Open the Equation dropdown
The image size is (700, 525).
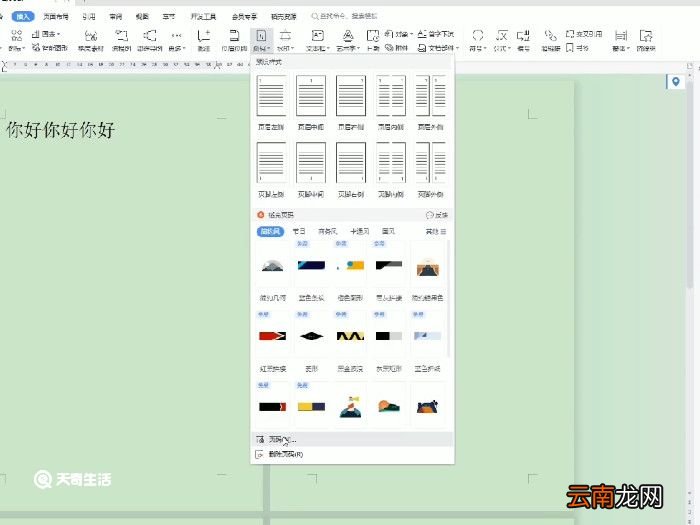pyautogui.click(x=502, y=40)
